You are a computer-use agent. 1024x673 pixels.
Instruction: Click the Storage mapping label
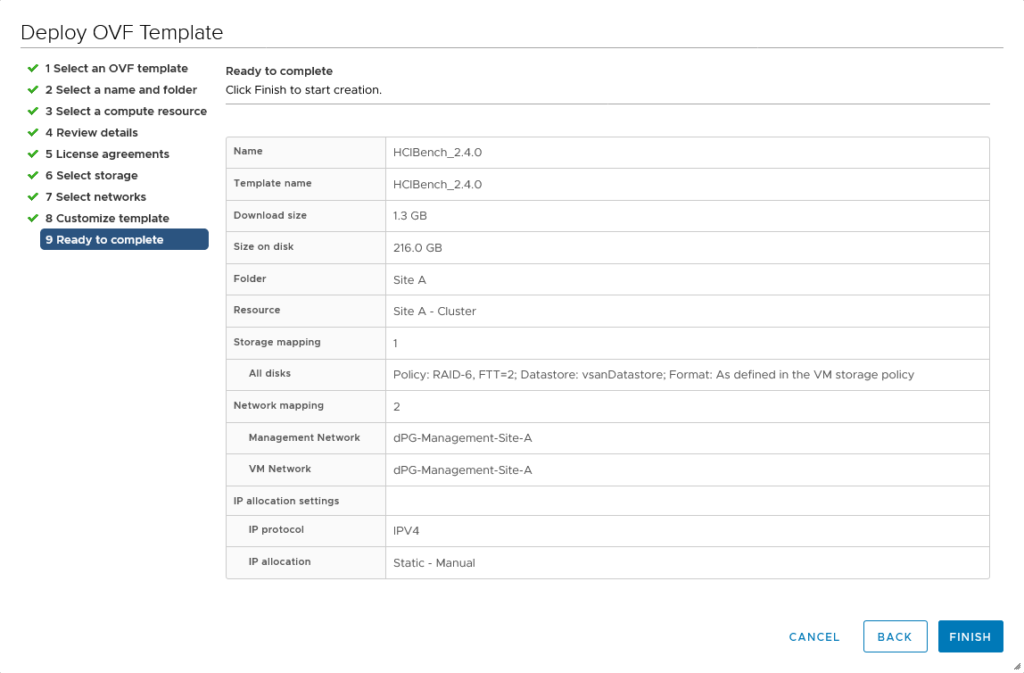[x=277, y=341]
